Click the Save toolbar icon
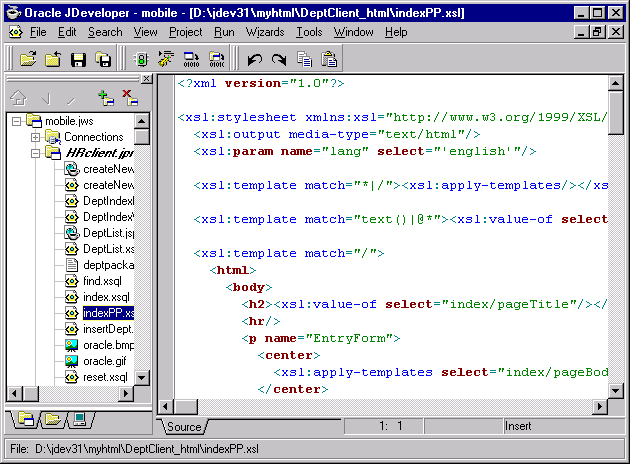Screen dimensions: 630x464 pos(78,60)
